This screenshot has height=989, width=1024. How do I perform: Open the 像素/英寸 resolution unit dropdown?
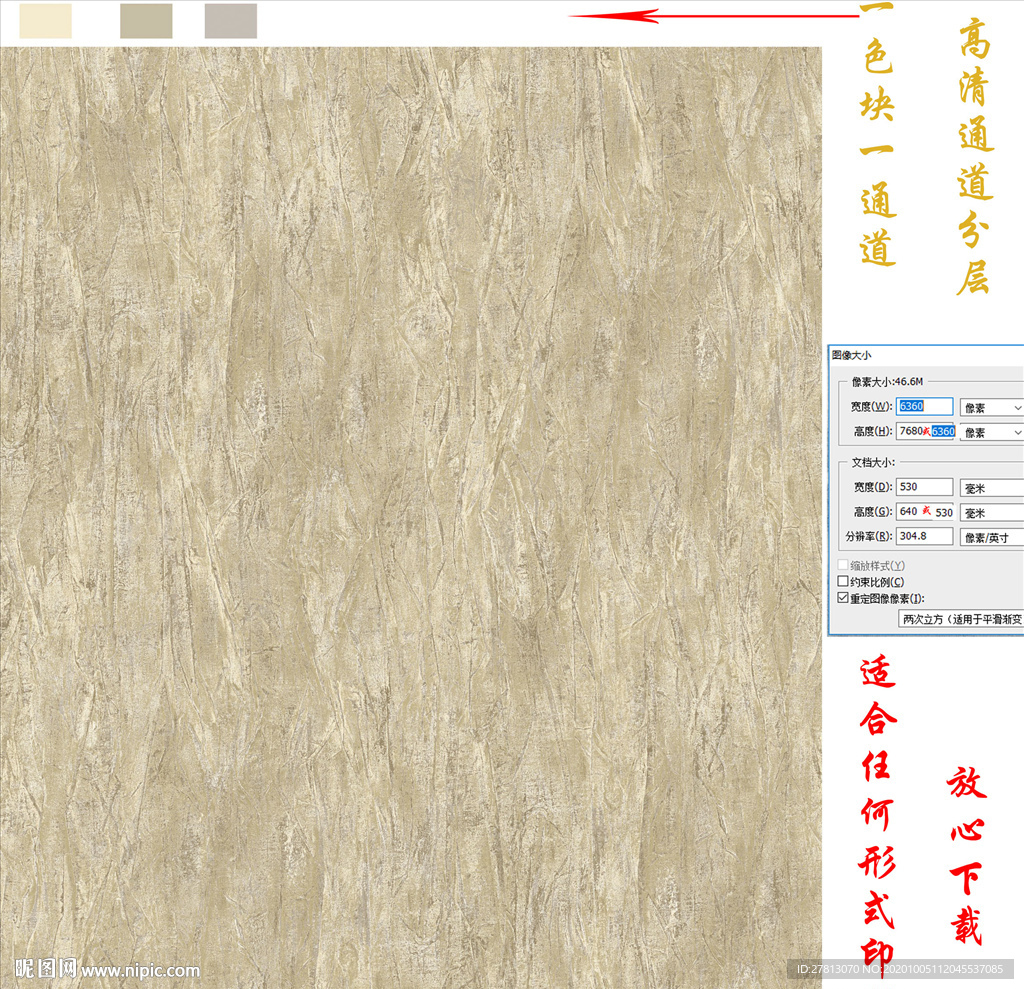tap(991, 538)
